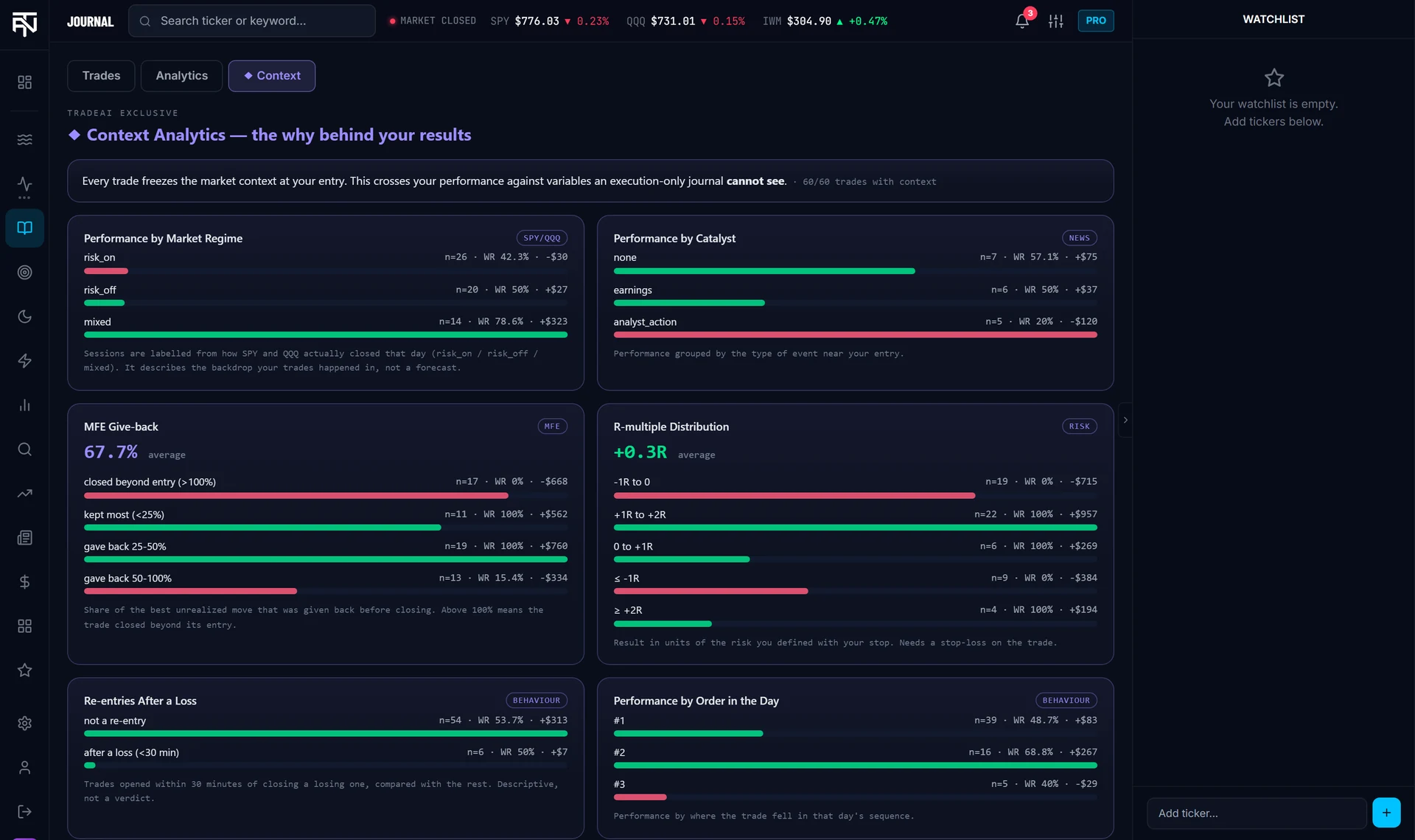Open notifications bell with badge 3
Screen dimensions: 1415x840
coord(1022,21)
